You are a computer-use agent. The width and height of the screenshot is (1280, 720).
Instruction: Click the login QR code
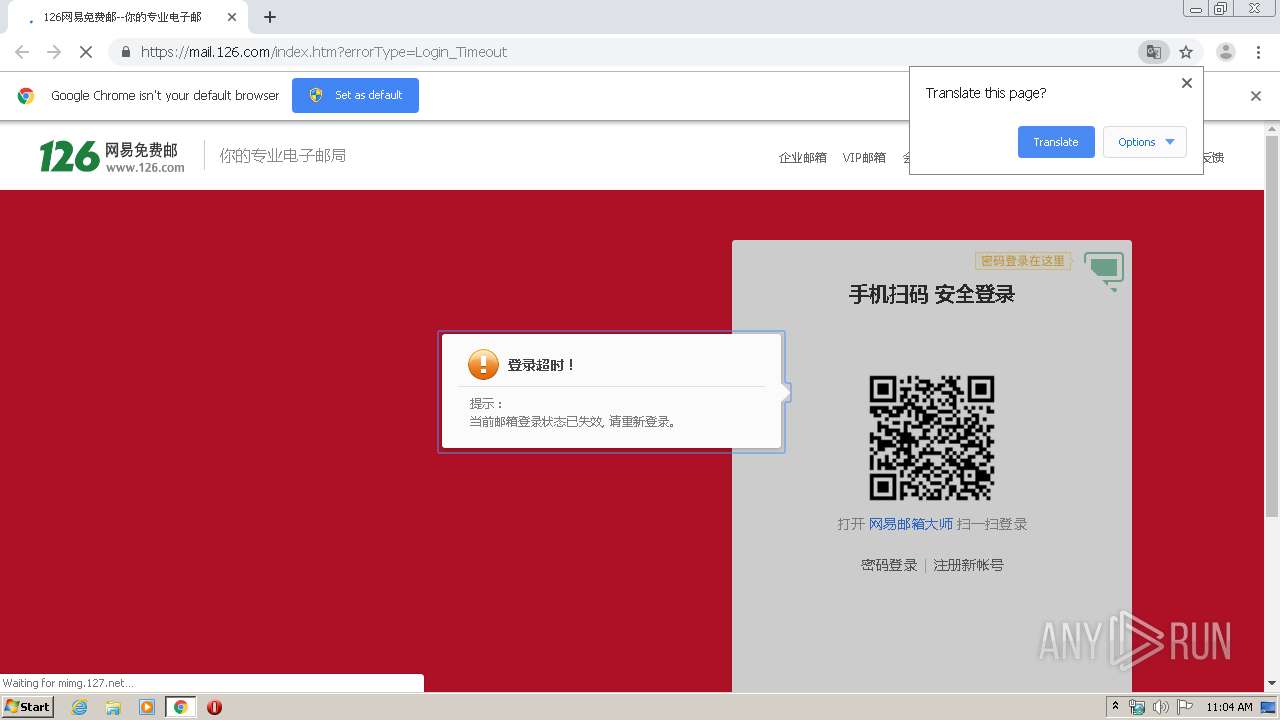tap(932, 438)
